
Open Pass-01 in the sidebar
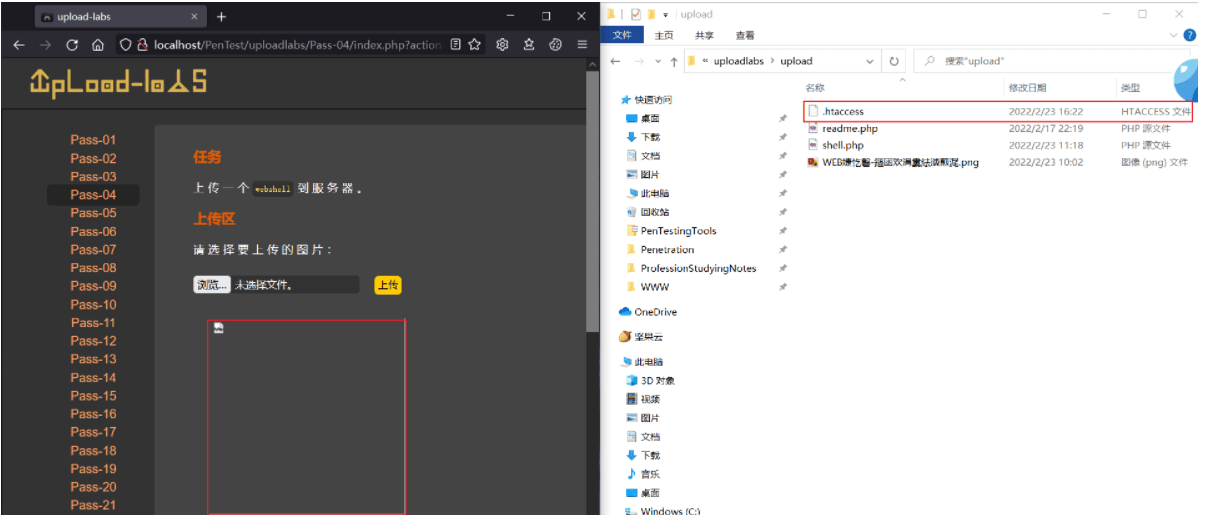point(93,140)
